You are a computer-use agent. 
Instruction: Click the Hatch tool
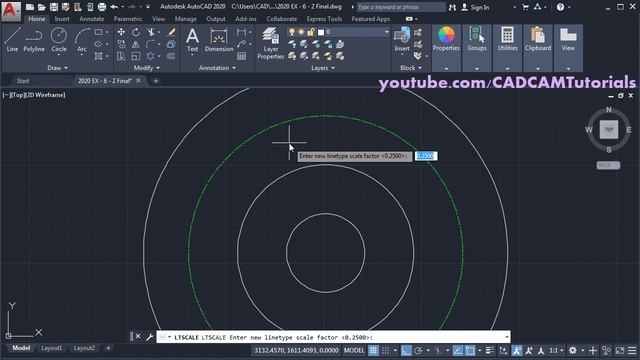point(98,56)
